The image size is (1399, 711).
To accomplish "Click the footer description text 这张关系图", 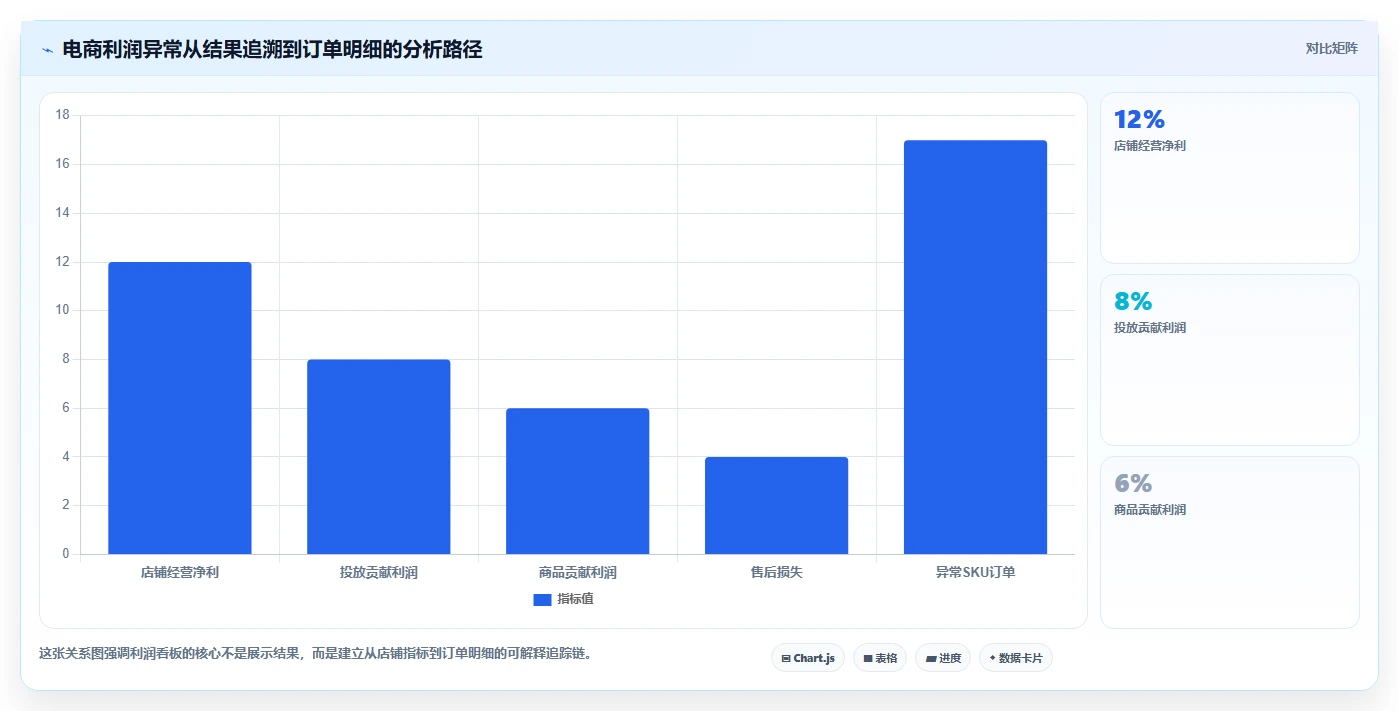I will point(316,654).
